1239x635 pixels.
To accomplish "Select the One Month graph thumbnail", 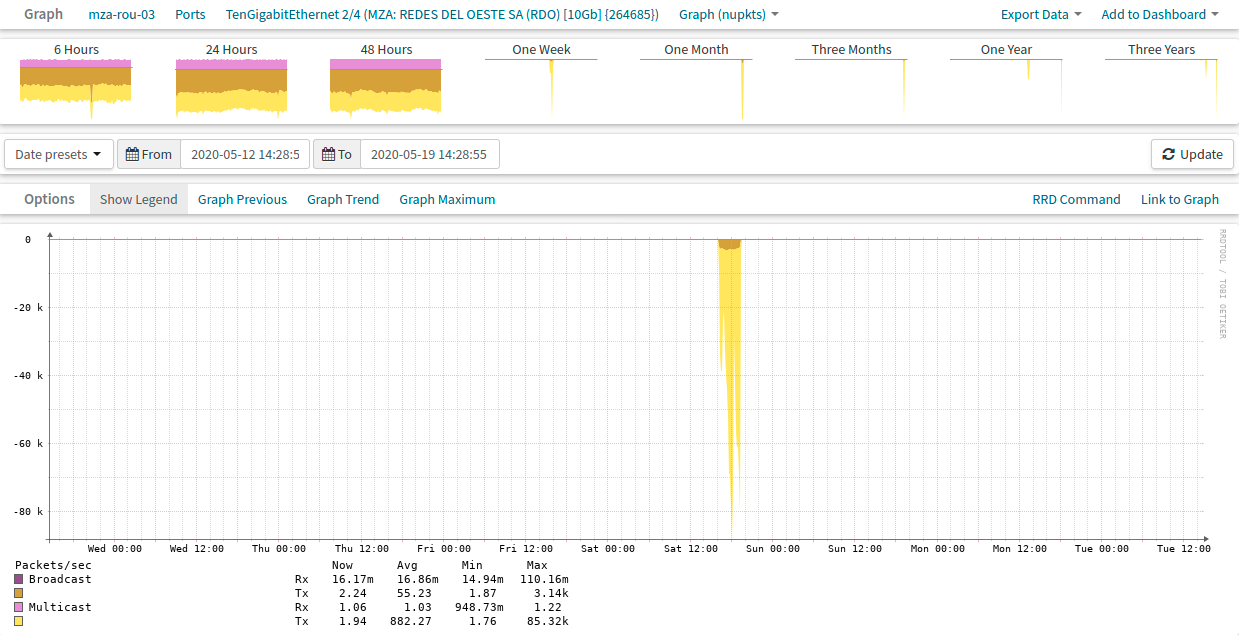I will click(696, 85).
